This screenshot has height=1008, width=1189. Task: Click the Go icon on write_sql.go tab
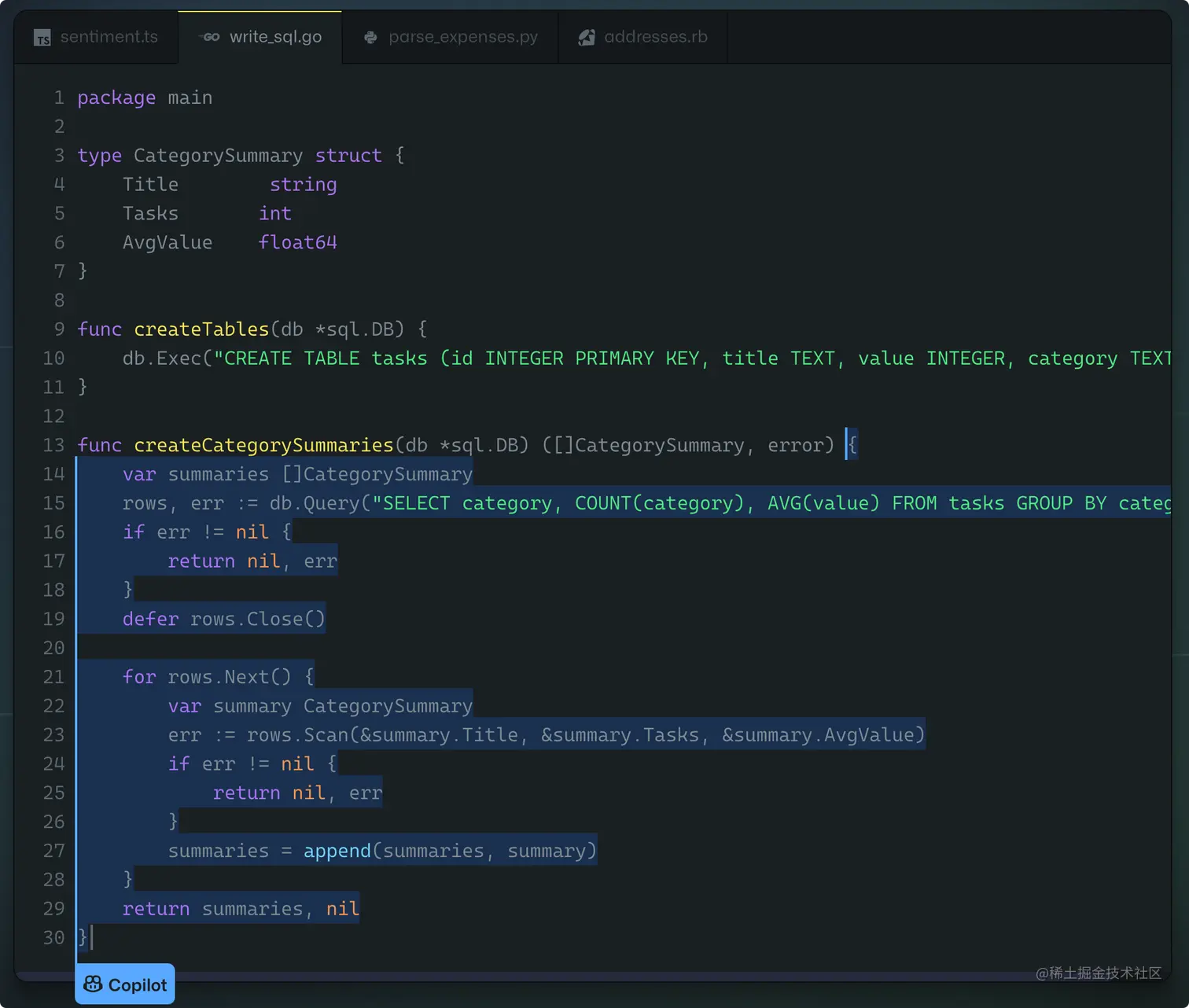[x=210, y=37]
